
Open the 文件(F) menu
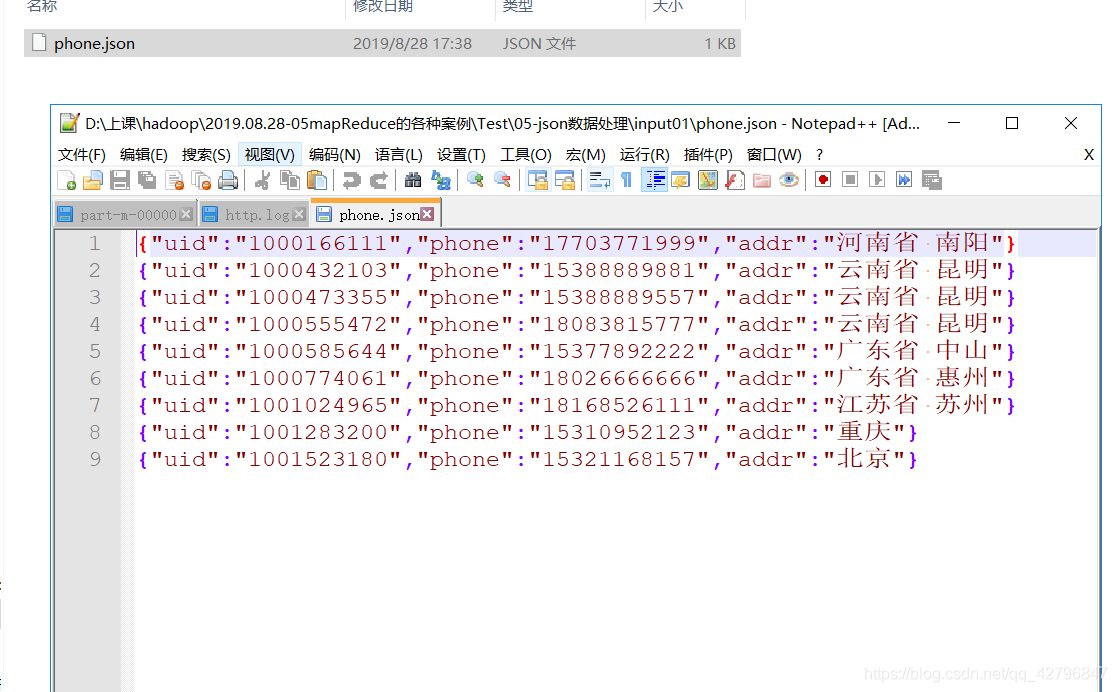pyautogui.click(x=81, y=155)
